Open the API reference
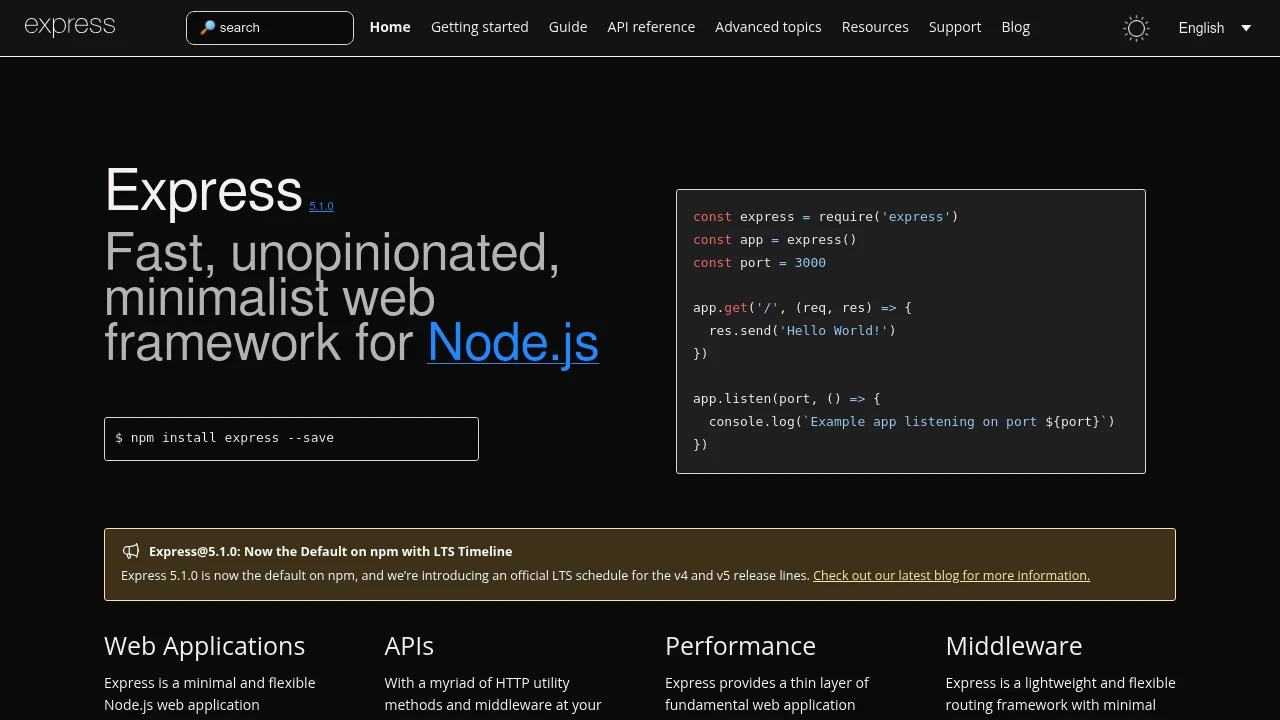 (x=651, y=27)
